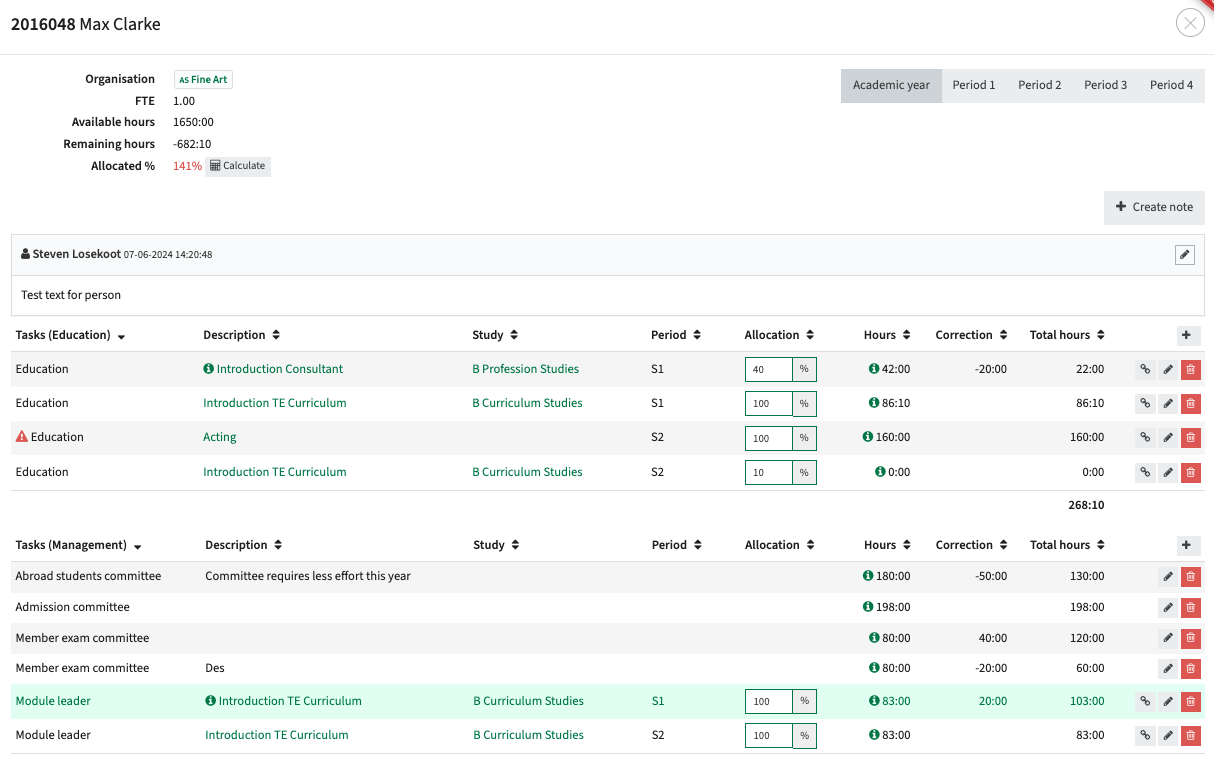Edit the Member exam committee Des row
The height and width of the screenshot is (763, 1214).
pos(1167,669)
